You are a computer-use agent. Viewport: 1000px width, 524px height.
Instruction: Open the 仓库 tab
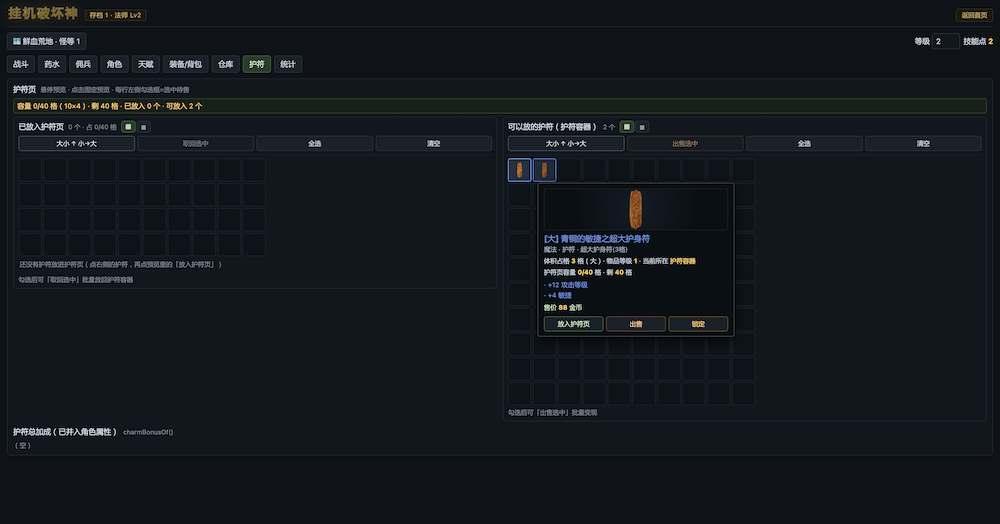226,64
